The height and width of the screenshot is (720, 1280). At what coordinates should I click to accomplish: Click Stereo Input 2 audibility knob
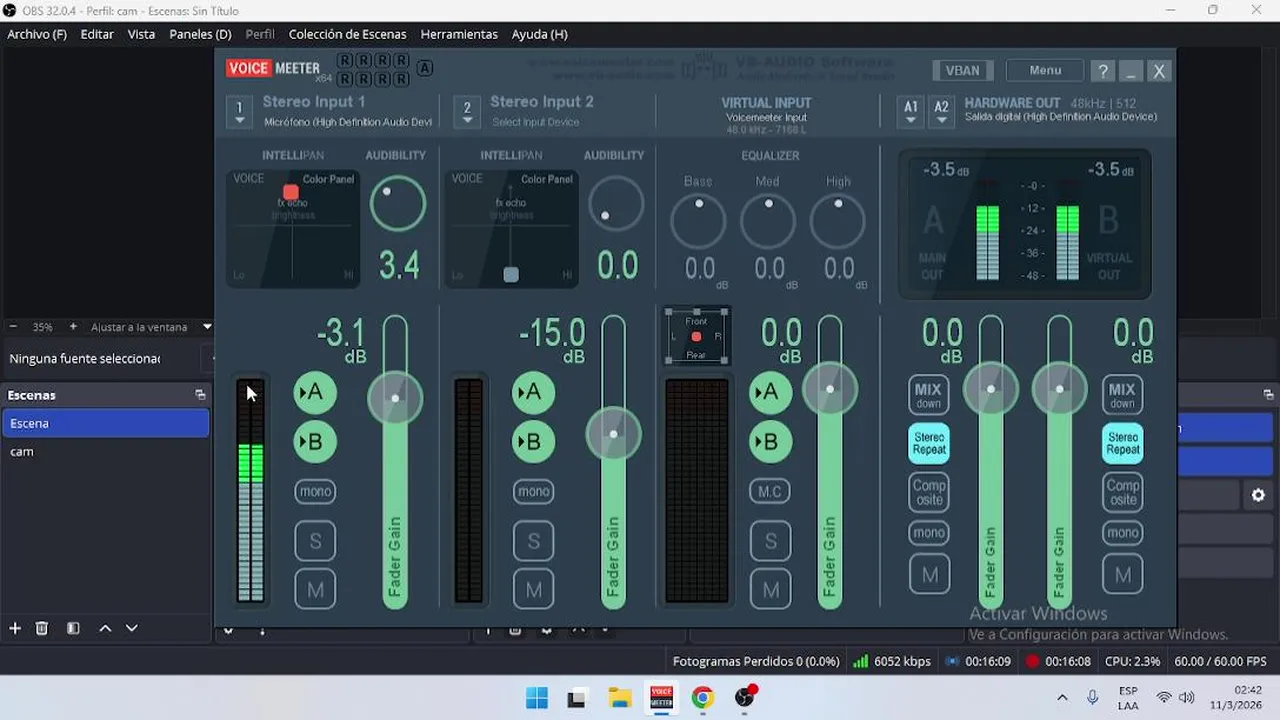click(616, 203)
